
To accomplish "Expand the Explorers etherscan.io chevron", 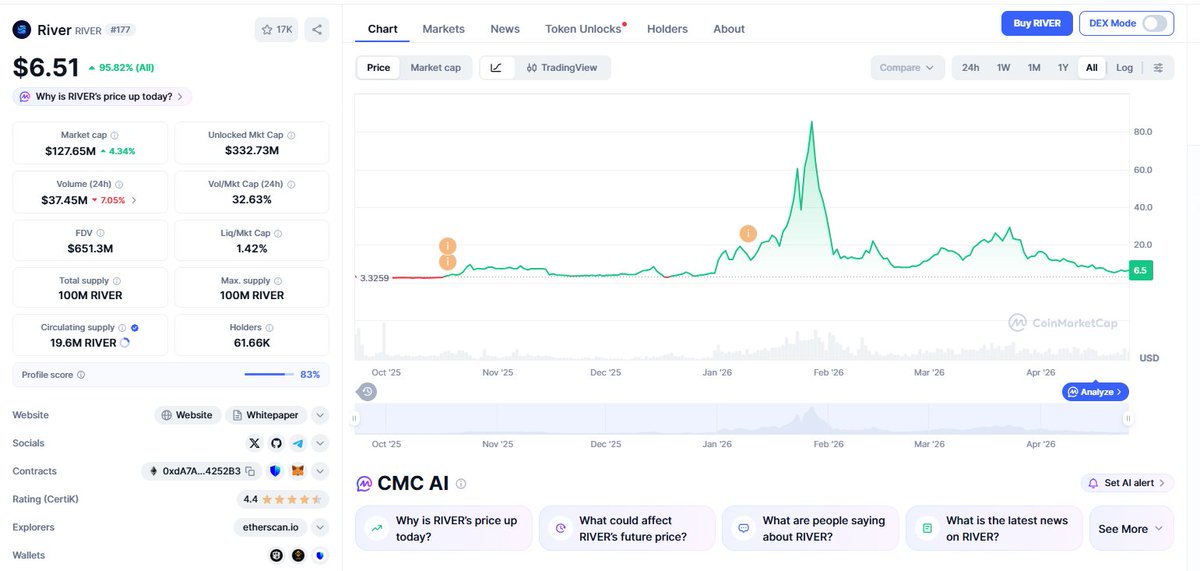I will [x=319, y=527].
